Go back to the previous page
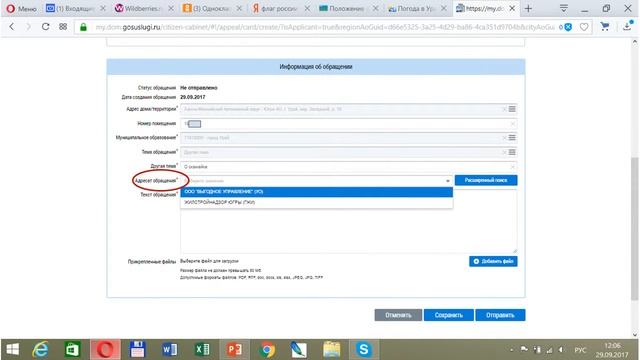Viewport: 640px width, 360px height. tap(12, 27)
